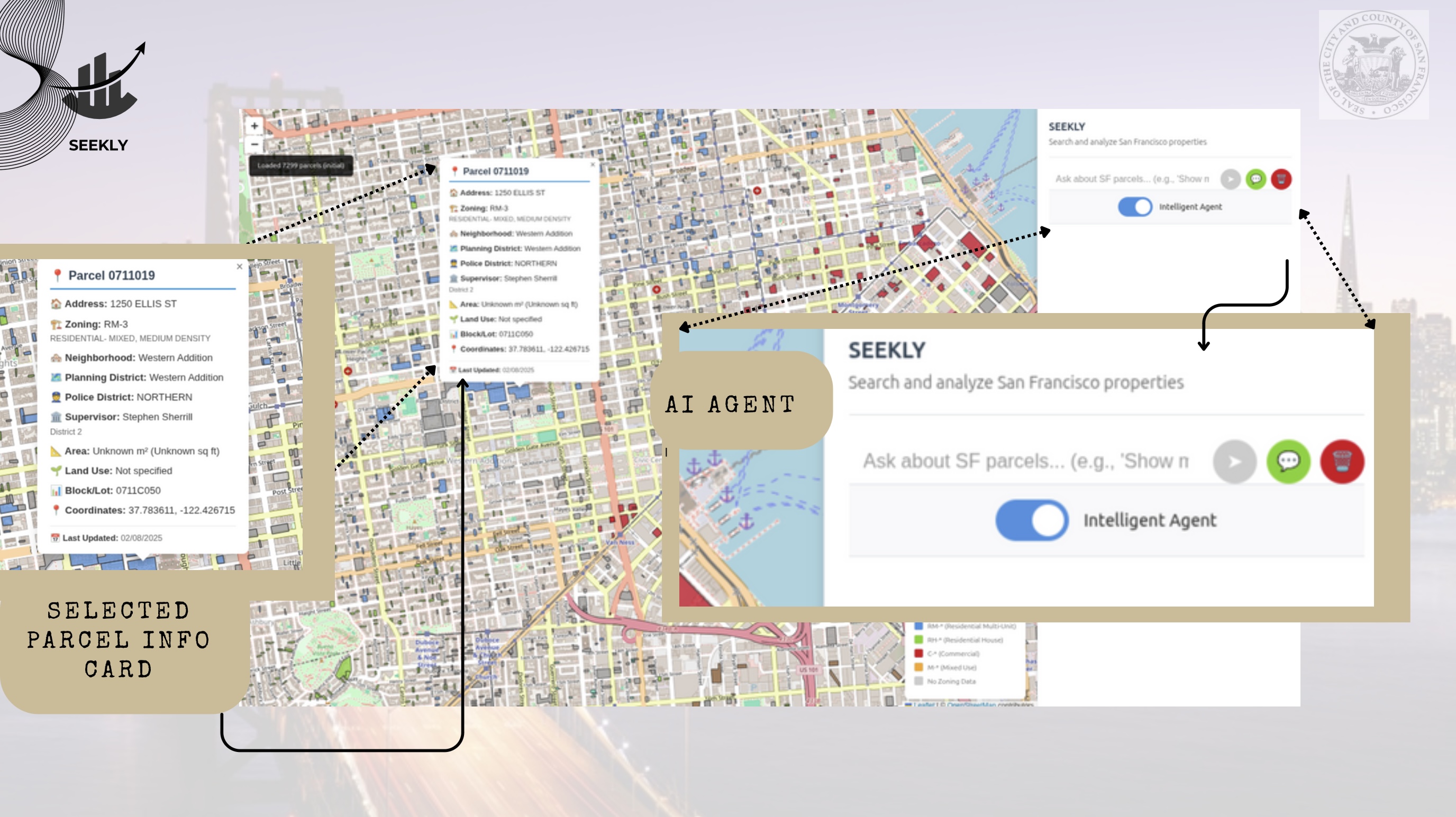Click the green RH-* Residential House swatch

tap(918, 640)
